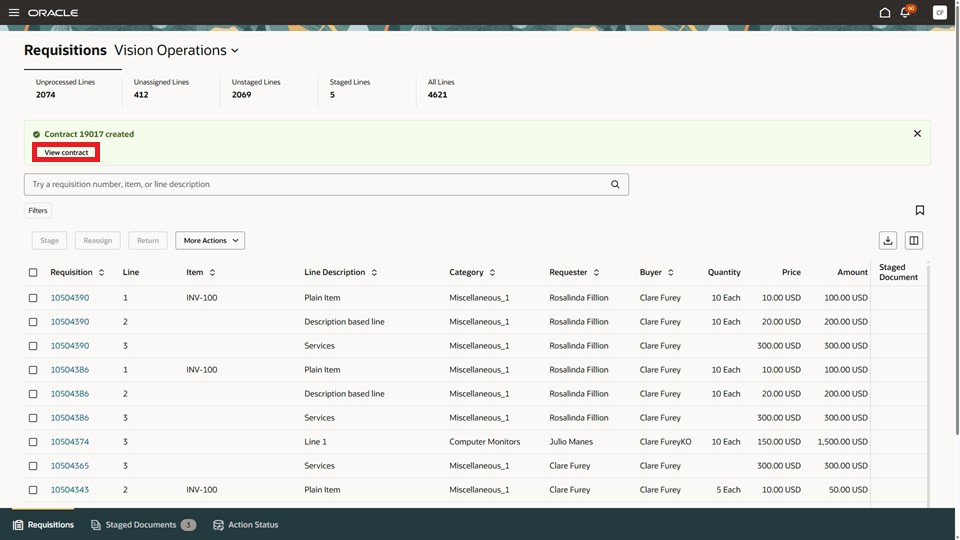Open the CF user profile avatar
960x540 pixels.
pos(939,12)
